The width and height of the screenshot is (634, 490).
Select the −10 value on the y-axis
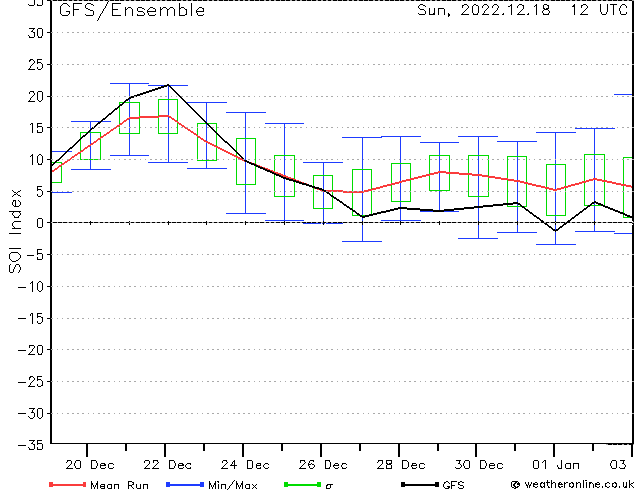tap(31, 287)
